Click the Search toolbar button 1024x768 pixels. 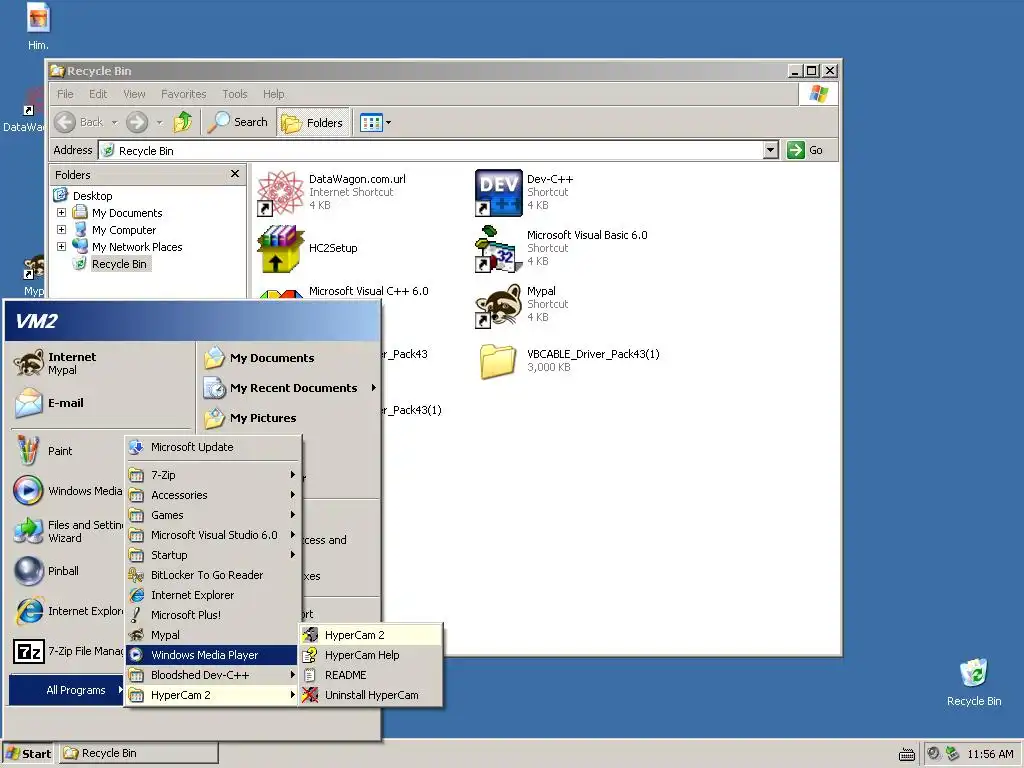pos(237,122)
